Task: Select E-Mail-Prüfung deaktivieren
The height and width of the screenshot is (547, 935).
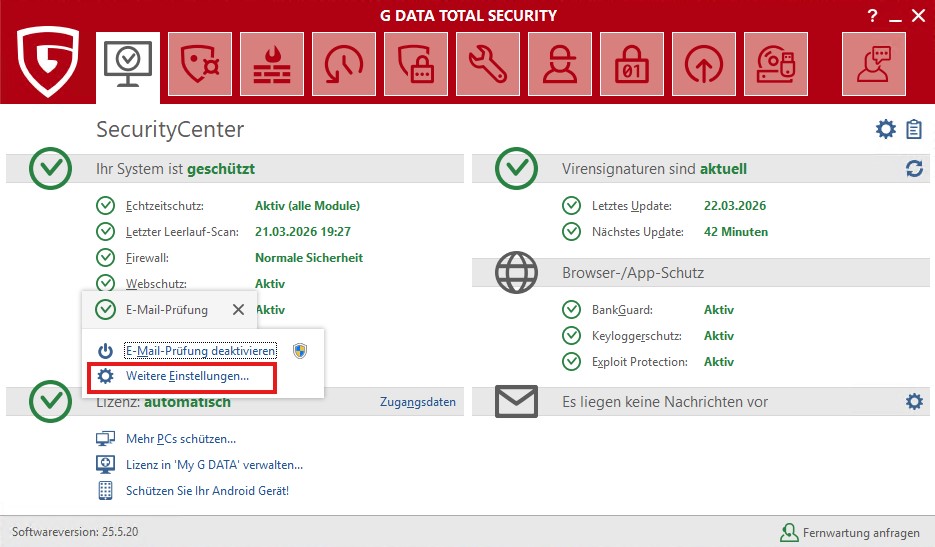Action: point(200,351)
